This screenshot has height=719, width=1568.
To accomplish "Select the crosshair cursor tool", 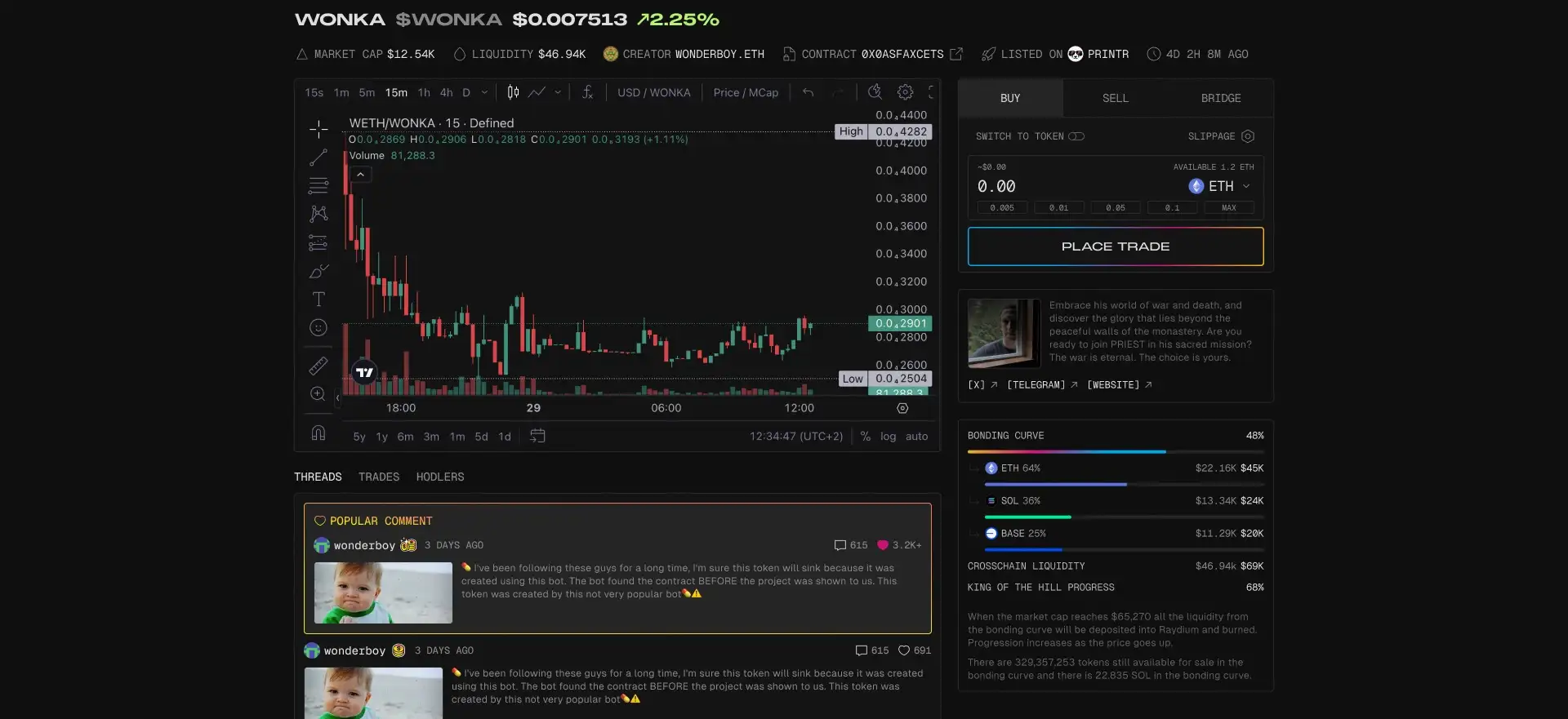I will tap(318, 129).
